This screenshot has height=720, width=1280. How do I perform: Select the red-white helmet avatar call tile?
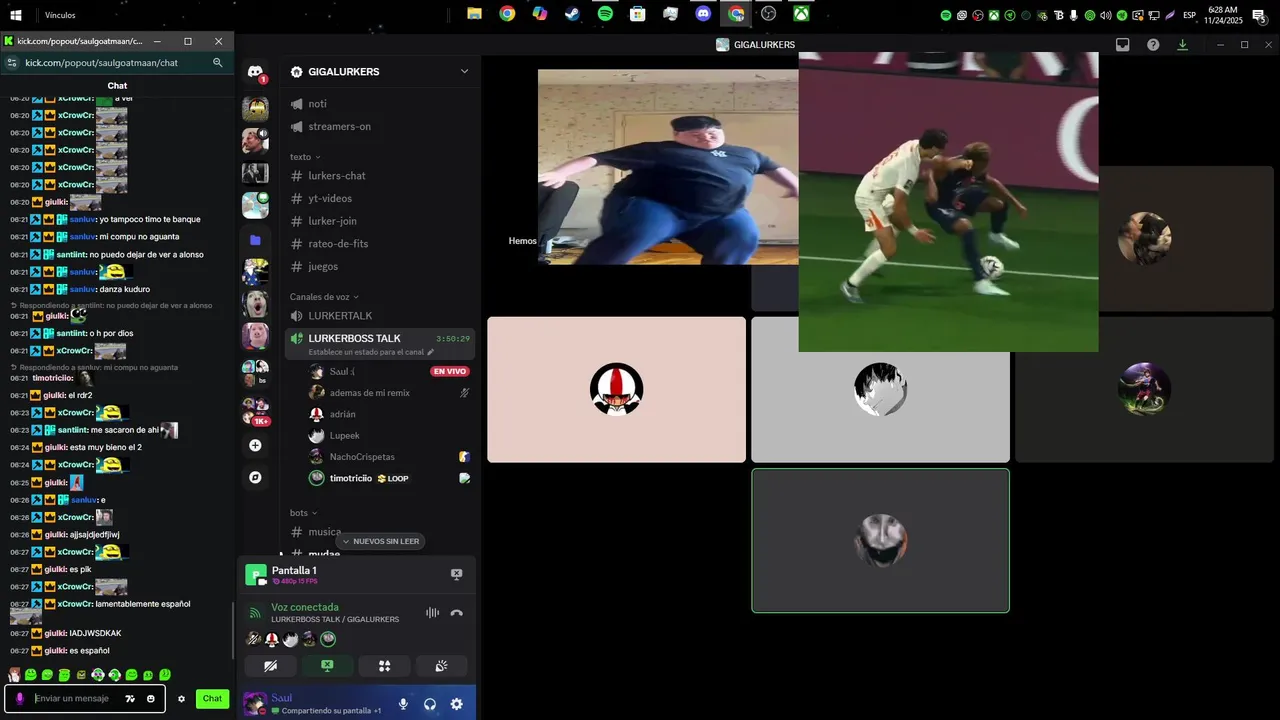click(616, 390)
